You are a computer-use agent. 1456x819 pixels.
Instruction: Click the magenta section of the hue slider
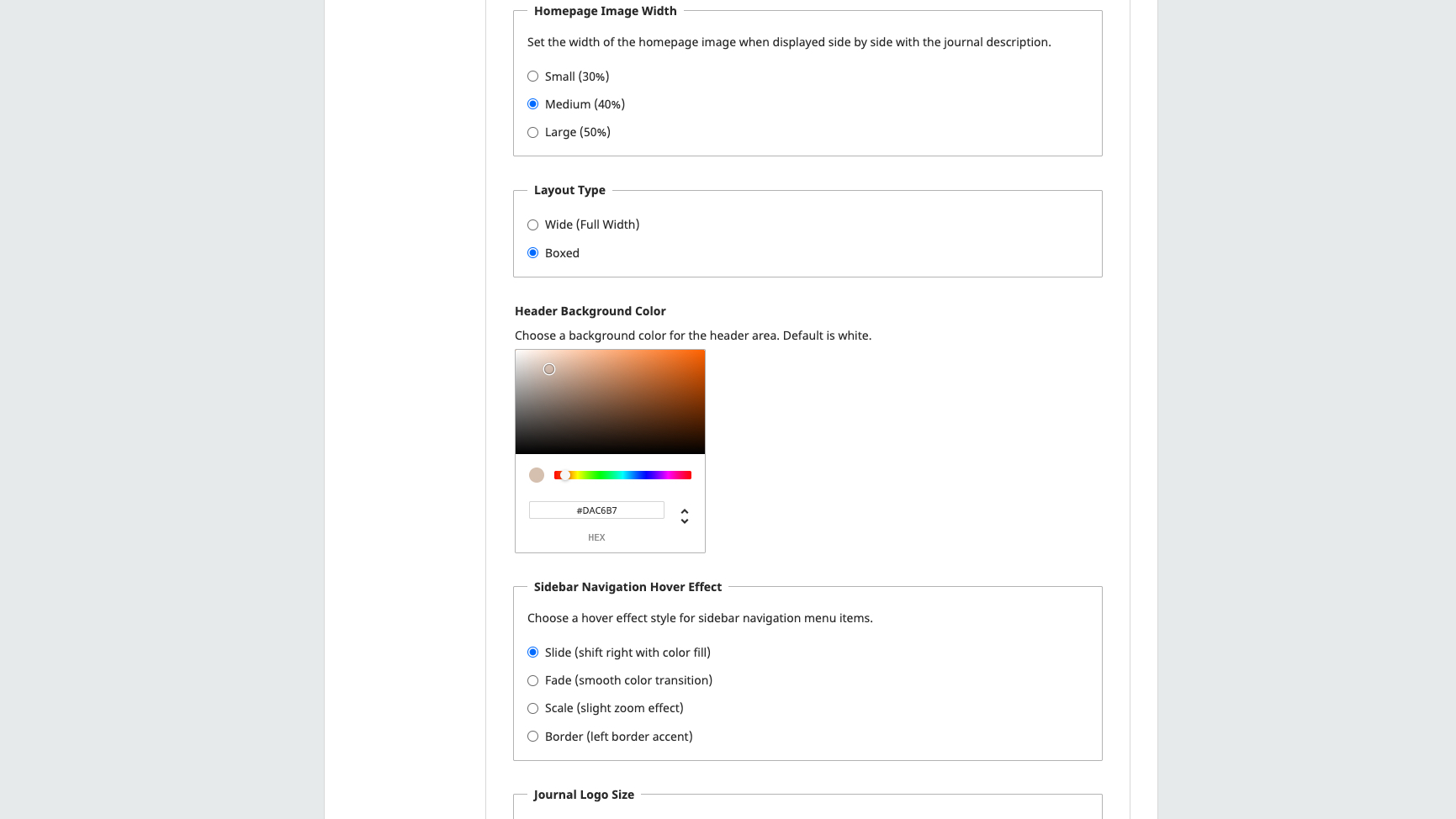click(670, 475)
